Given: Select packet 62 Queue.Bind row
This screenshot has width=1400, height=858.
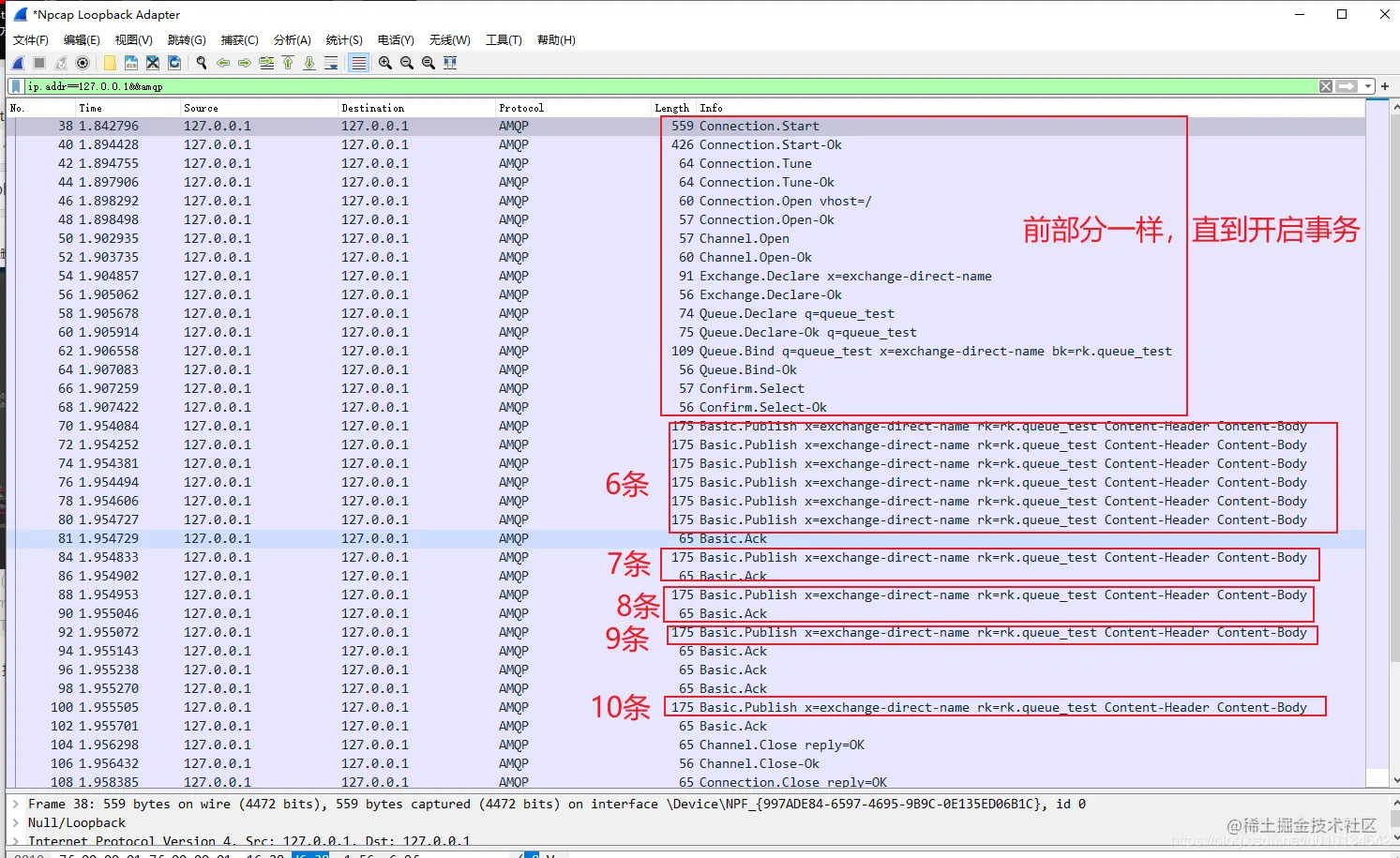Looking at the screenshot, I should [x=685, y=351].
